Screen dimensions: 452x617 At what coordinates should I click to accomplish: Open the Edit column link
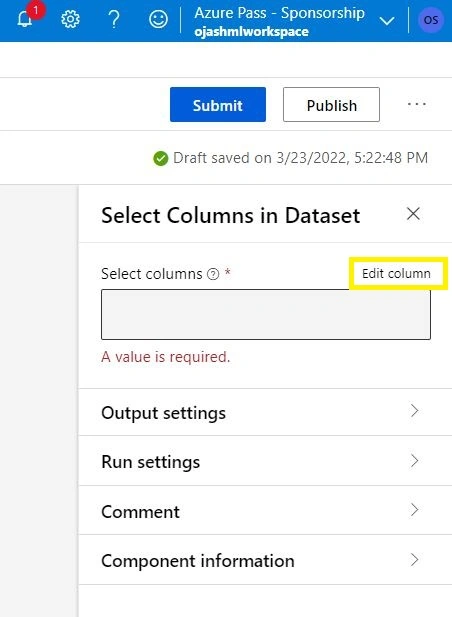[396, 273]
